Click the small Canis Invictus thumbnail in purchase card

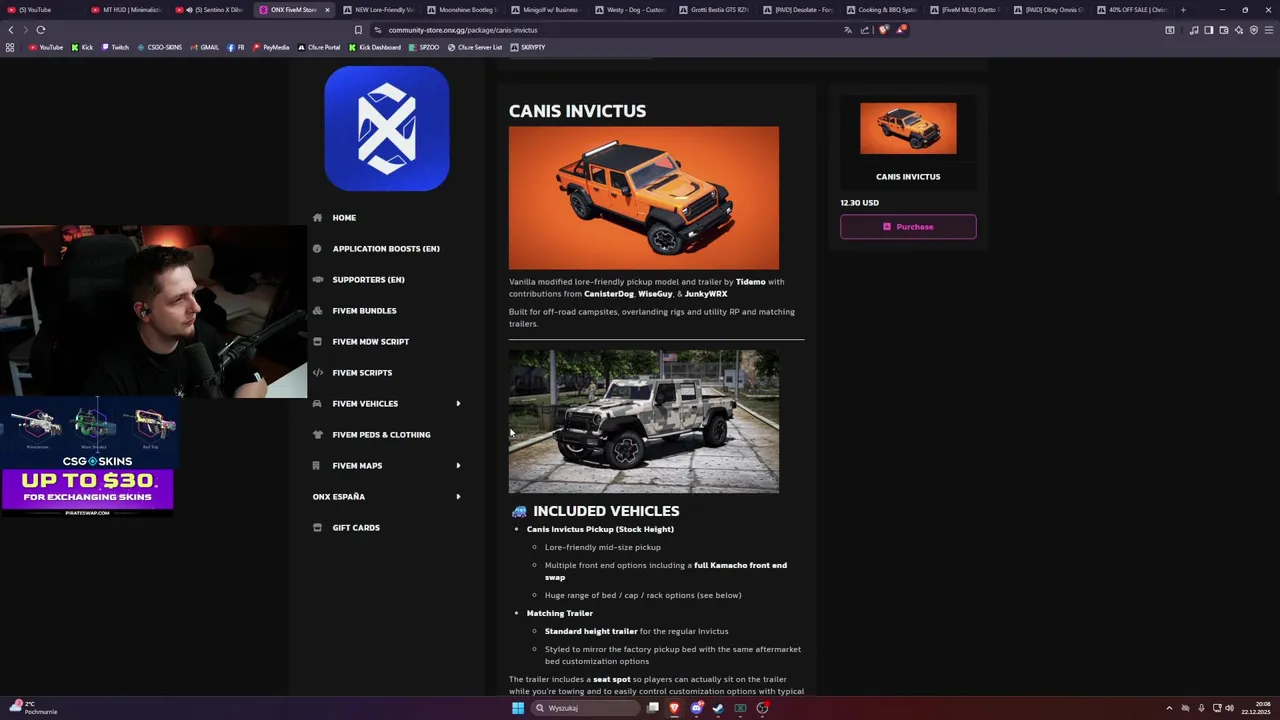point(908,128)
